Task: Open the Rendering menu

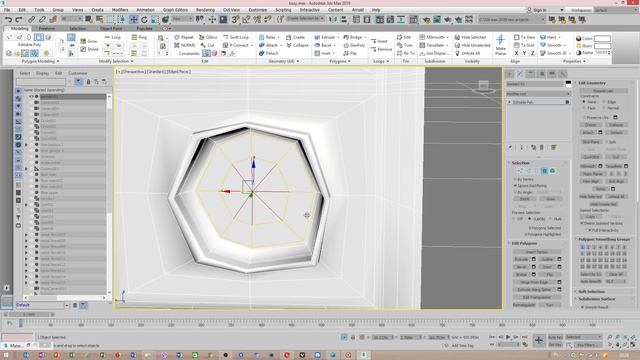Action: pos(205,10)
